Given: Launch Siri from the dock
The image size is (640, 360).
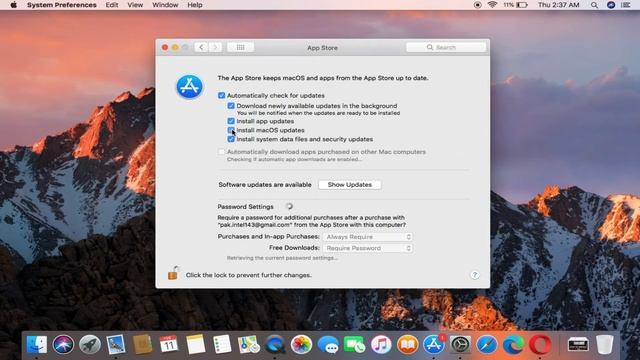Looking at the screenshot, I should [63, 344].
